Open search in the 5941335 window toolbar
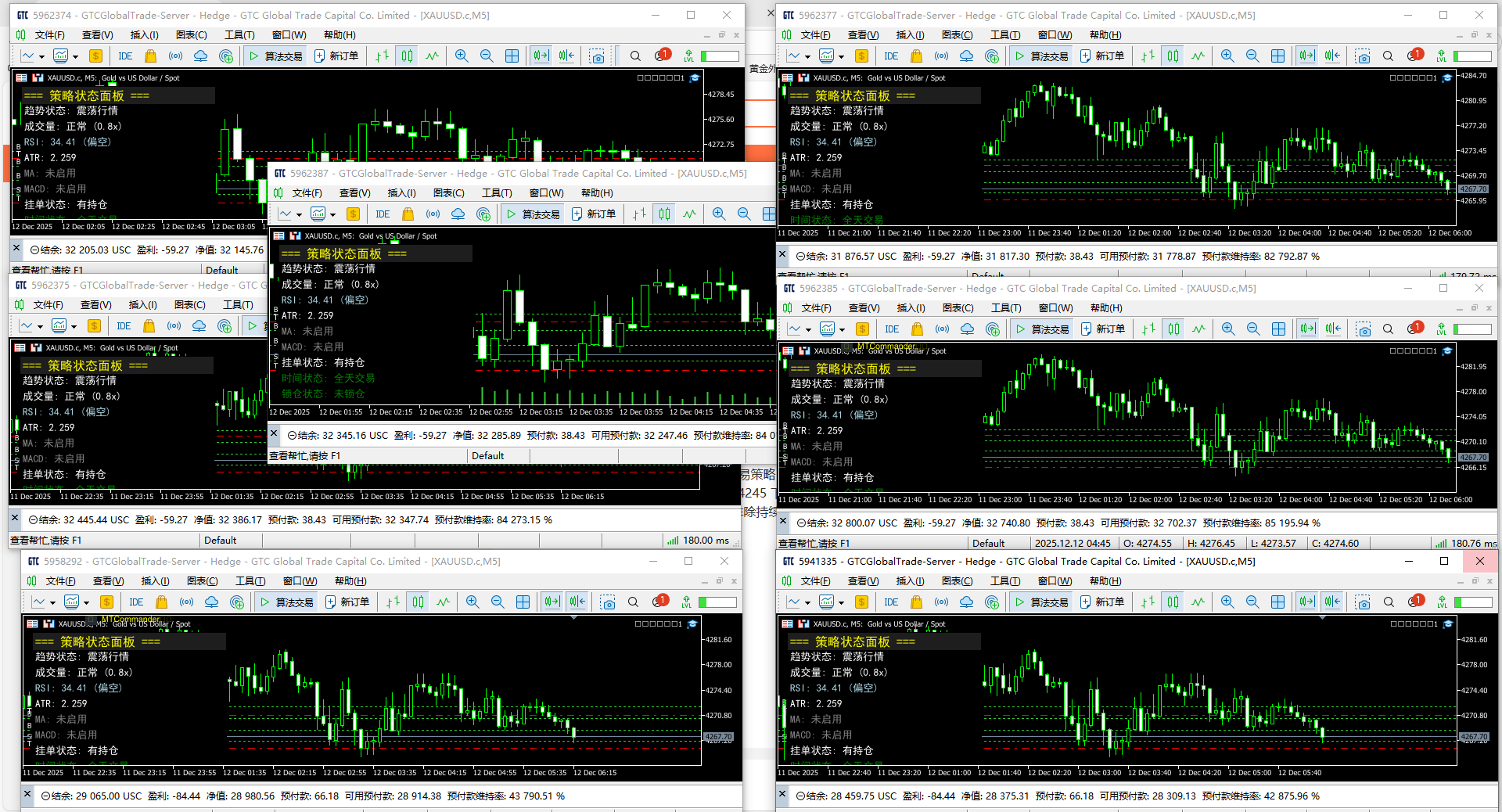Viewport: 1502px width, 812px height. [x=1389, y=602]
